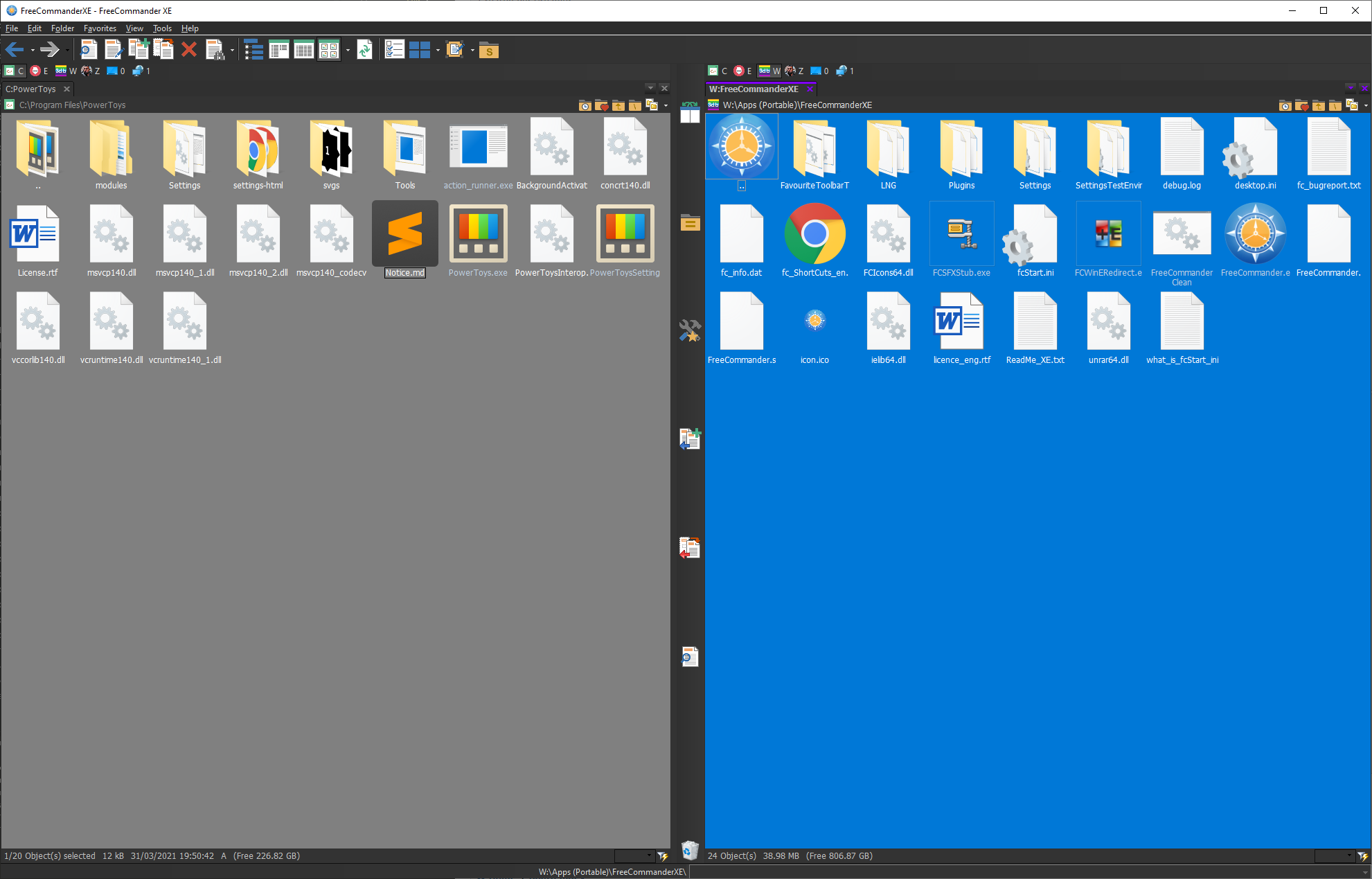
Task: Open the Favorites menu
Action: (x=100, y=28)
